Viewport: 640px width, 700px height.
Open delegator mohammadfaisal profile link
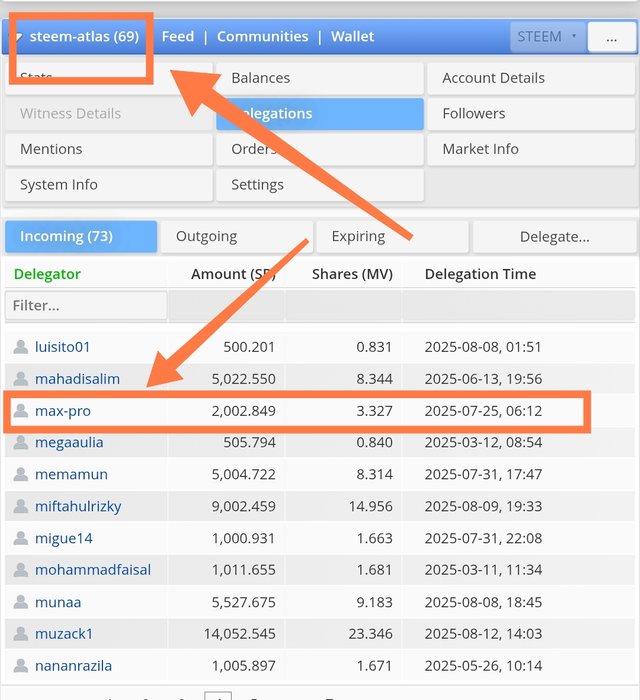93,570
